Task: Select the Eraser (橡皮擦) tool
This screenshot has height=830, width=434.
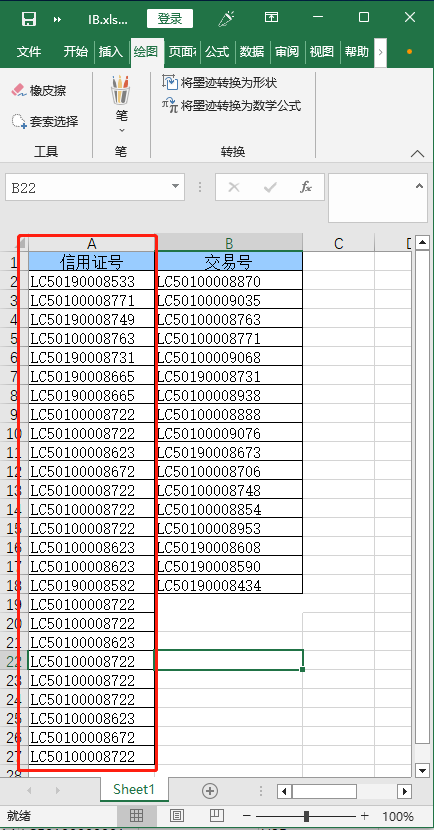Action: click(x=39, y=91)
